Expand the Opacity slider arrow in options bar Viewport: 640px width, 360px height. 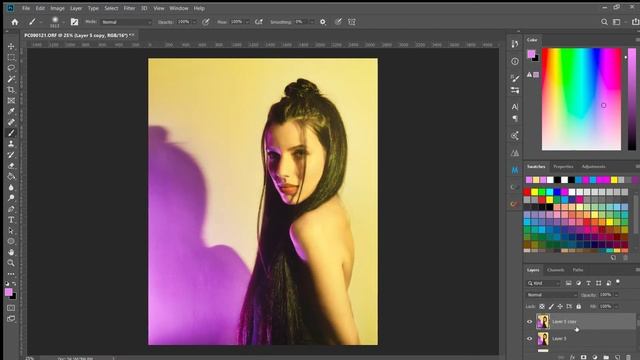pyautogui.click(x=194, y=22)
